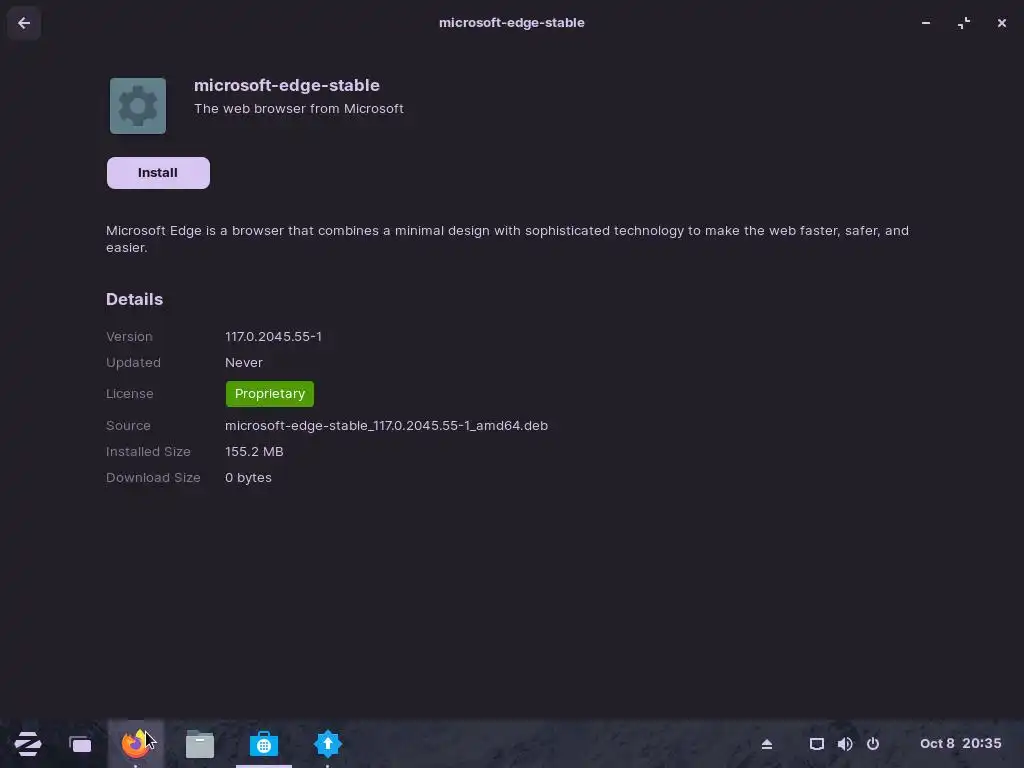Viewport: 1024px width, 768px height.
Task: Click the eject media tray icon
Action: pos(767,744)
